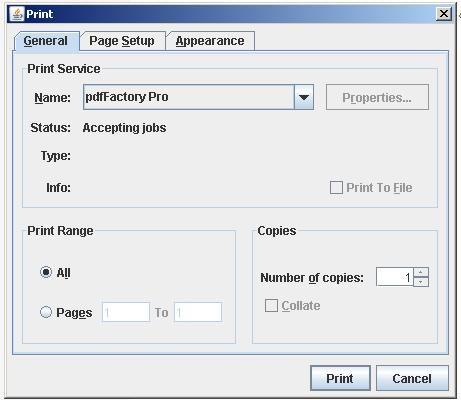Switch to the General tab
Viewport: 461px width, 400px height.
point(46,41)
